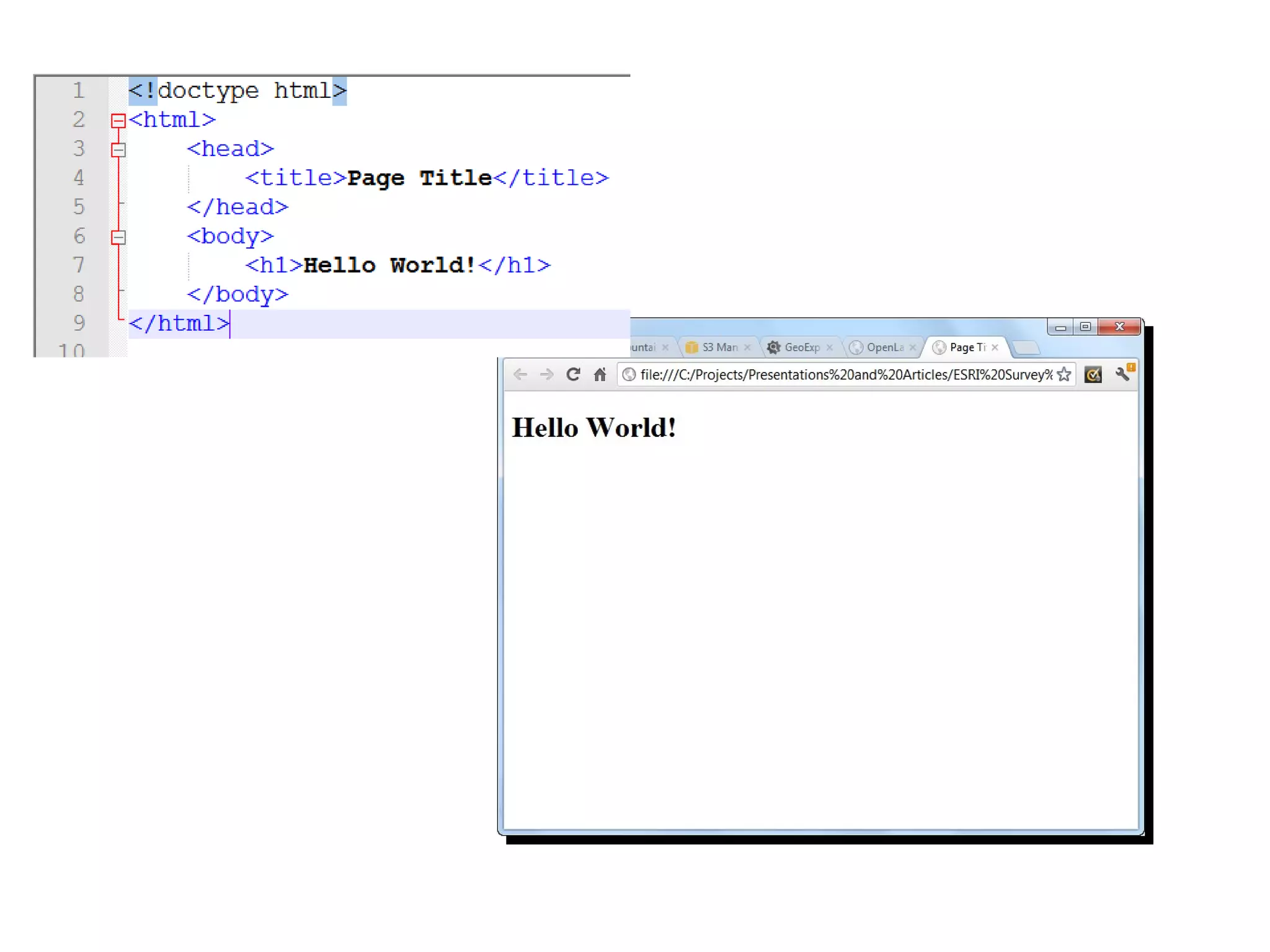This screenshot has width=1270, height=952.
Task: Click the globe icon in the address bar
Action: click(x=629, y=374)
